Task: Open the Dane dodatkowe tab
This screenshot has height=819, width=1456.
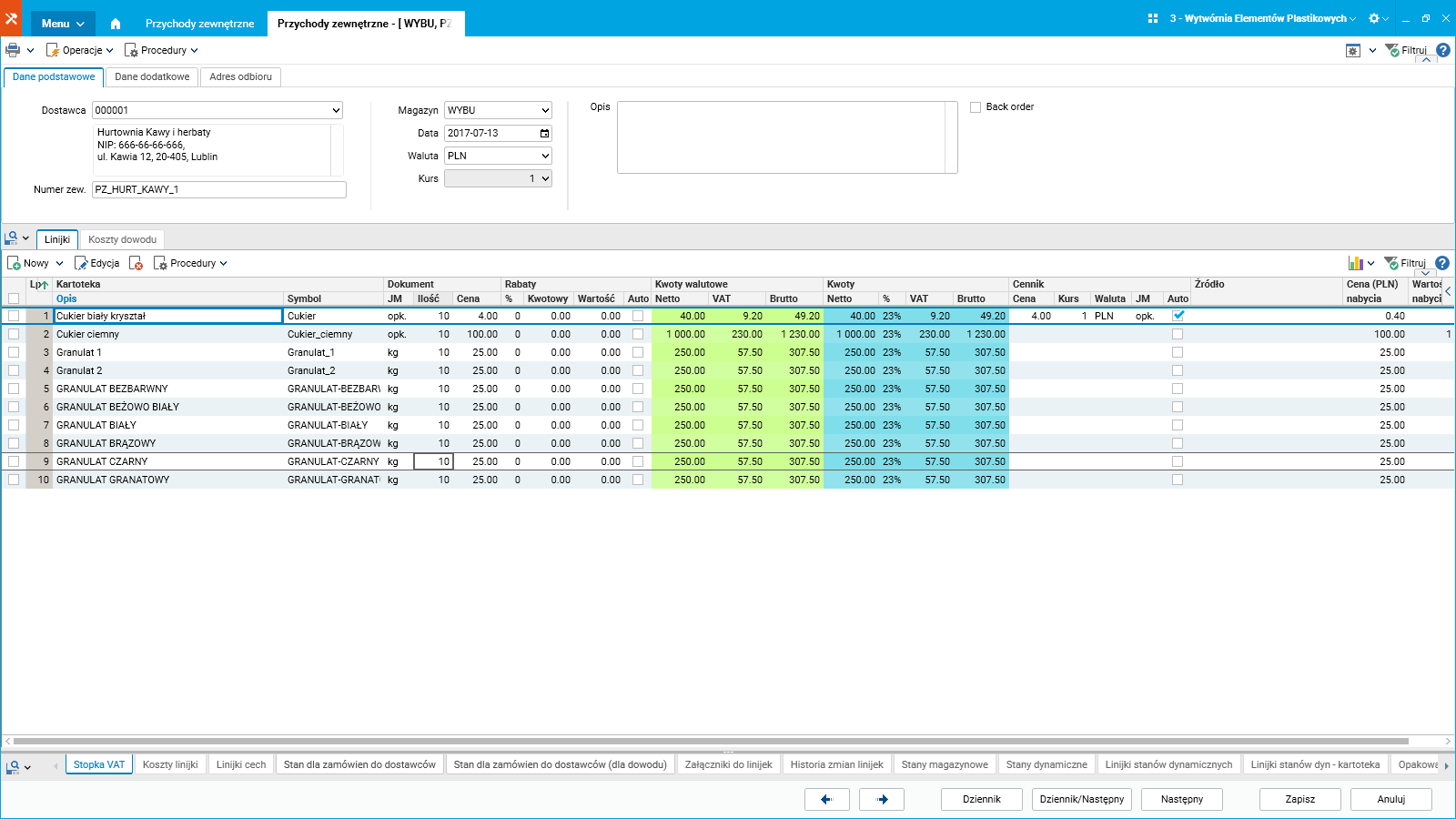Action: [152, 76]
